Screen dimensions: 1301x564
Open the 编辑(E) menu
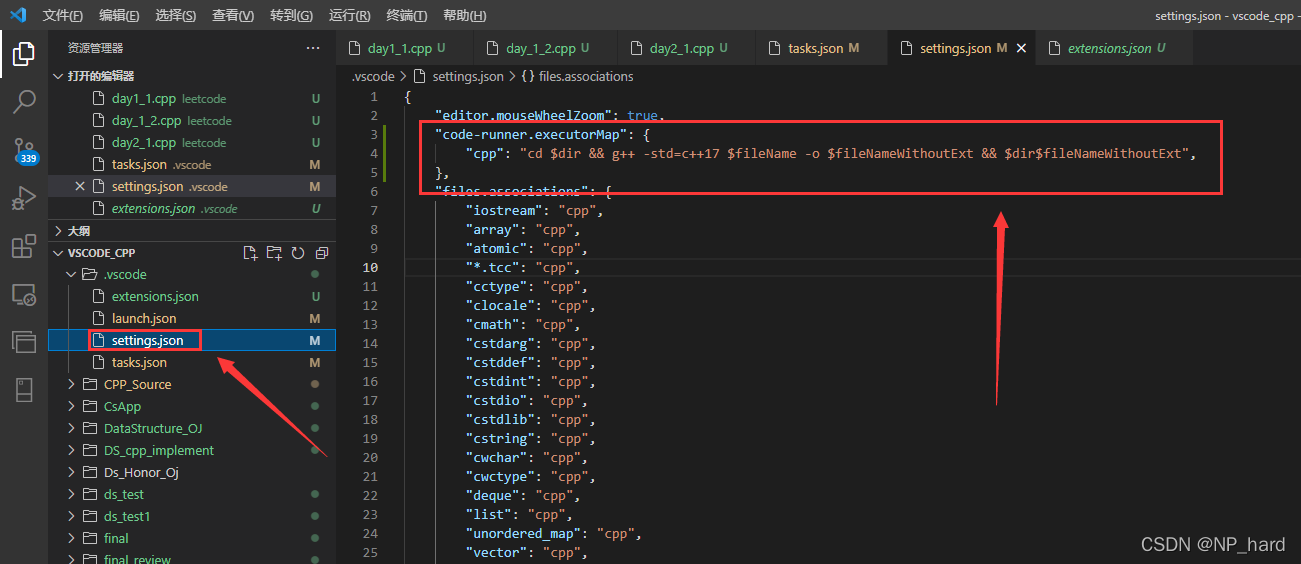(119, 16)
